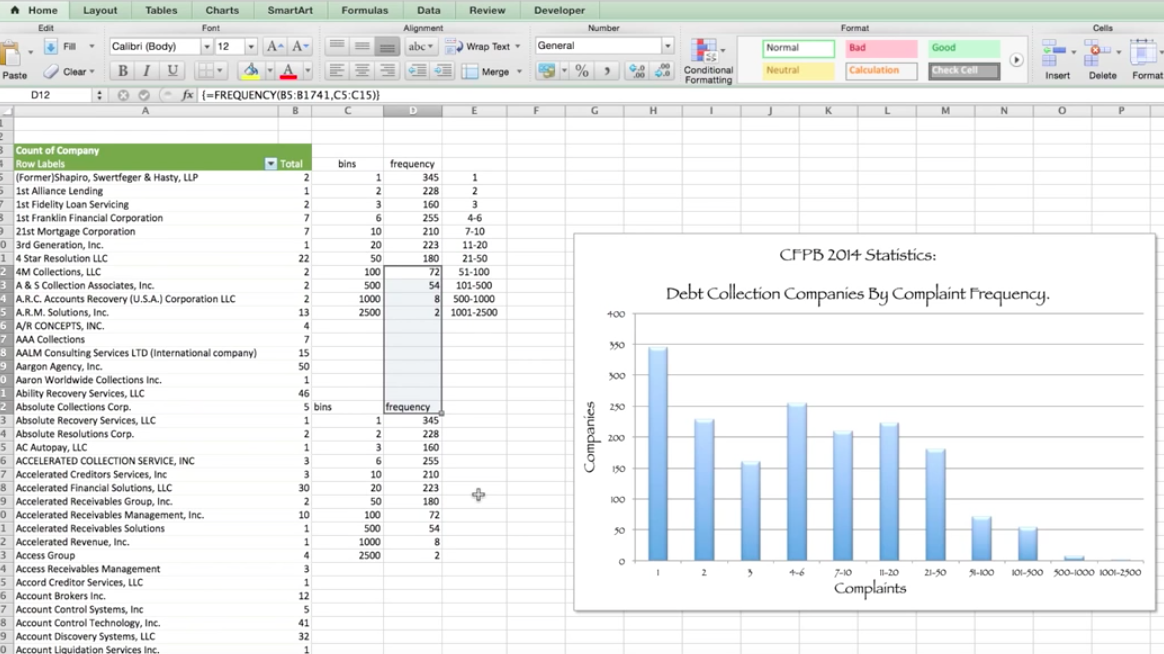Screen dimensions: 1164x654
Task: Open the Row Labels filter dropdown
Action: click(x=270, y=164)
